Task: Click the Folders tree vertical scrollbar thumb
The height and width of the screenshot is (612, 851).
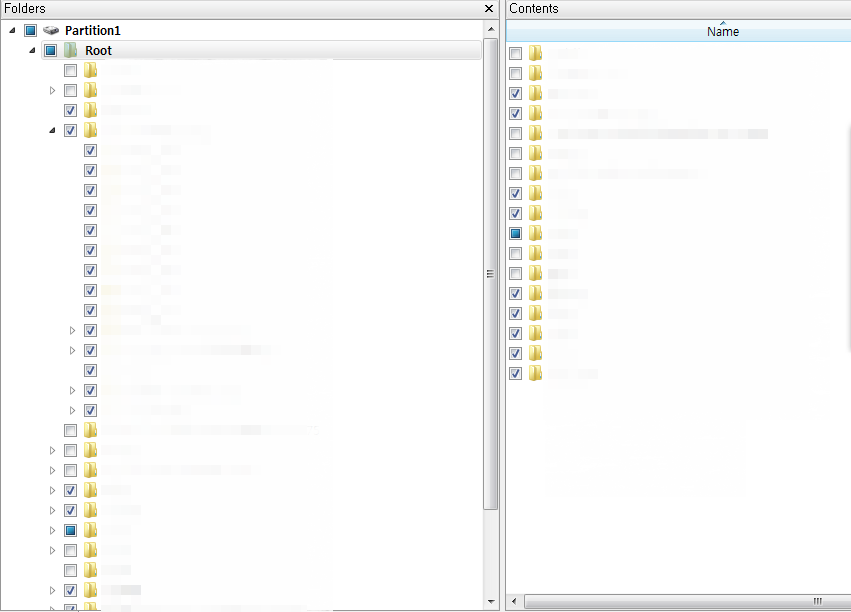Action: (x=491, y=274)
